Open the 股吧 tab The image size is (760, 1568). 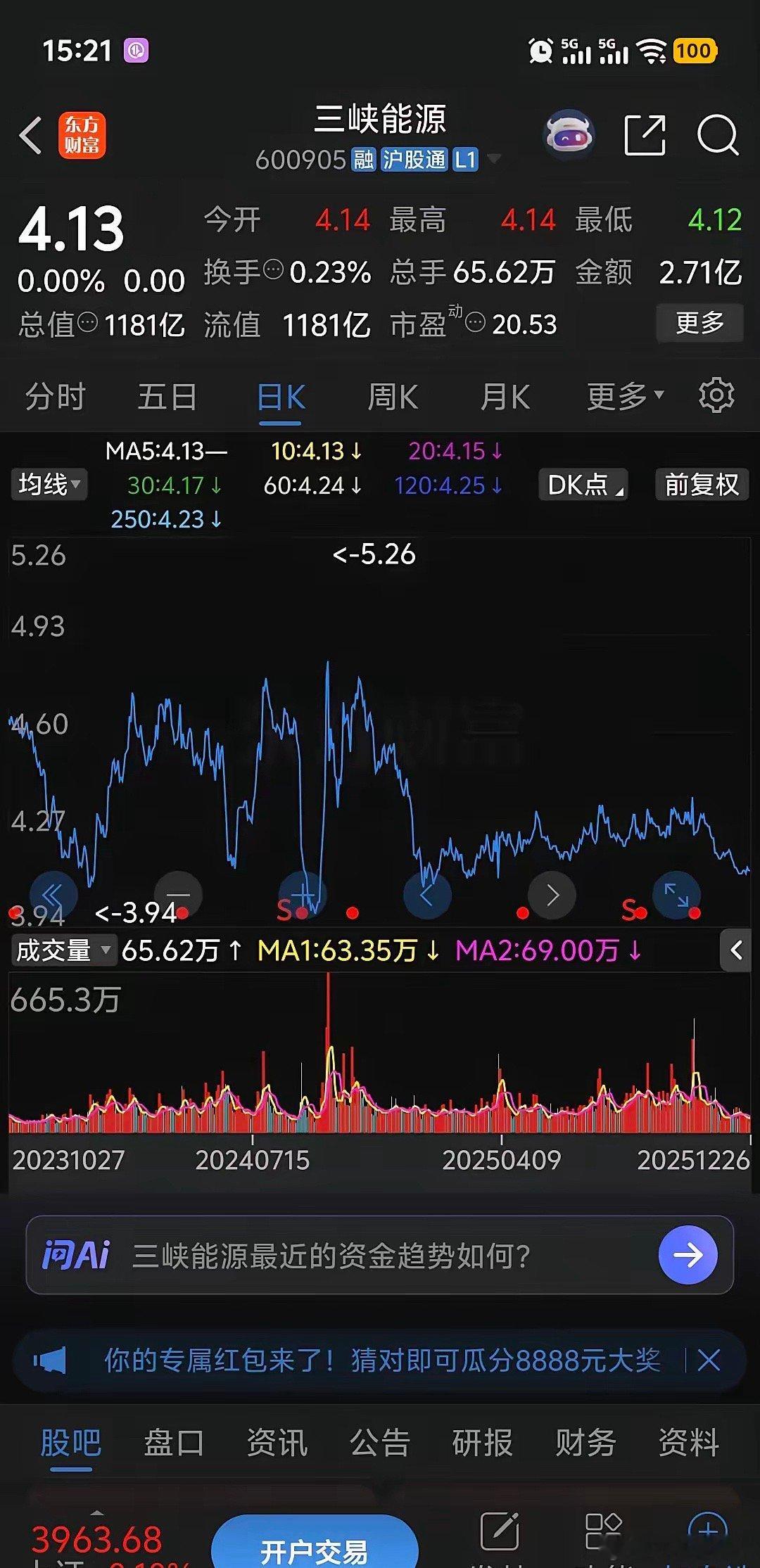[x=70, y=1442]
